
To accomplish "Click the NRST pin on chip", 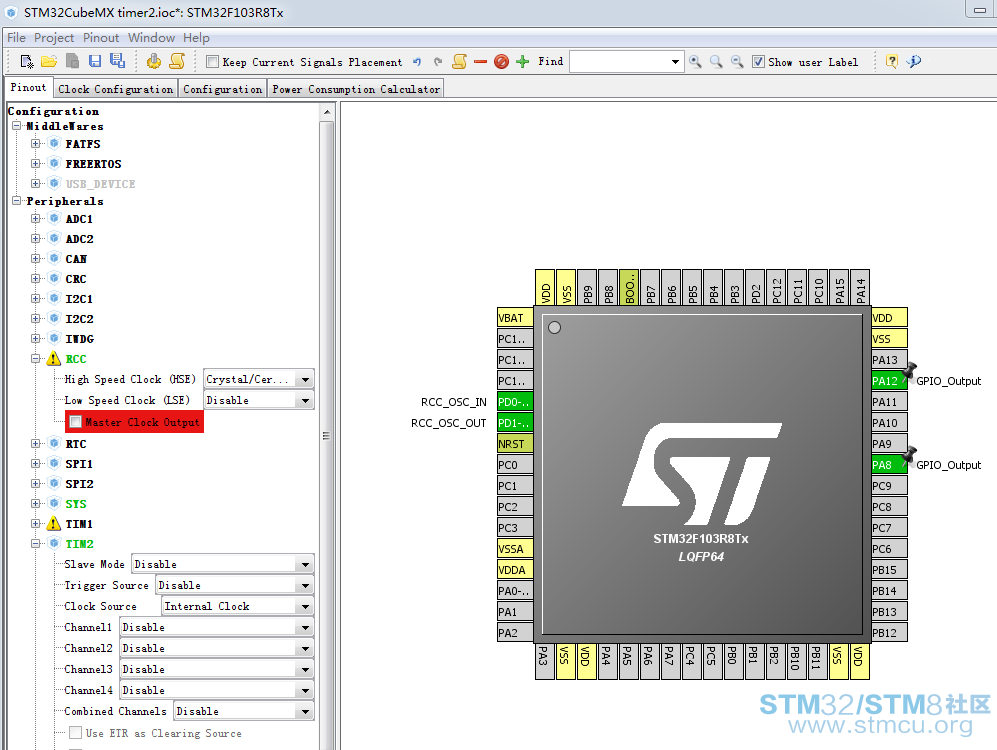I will [x=514, y=444].
